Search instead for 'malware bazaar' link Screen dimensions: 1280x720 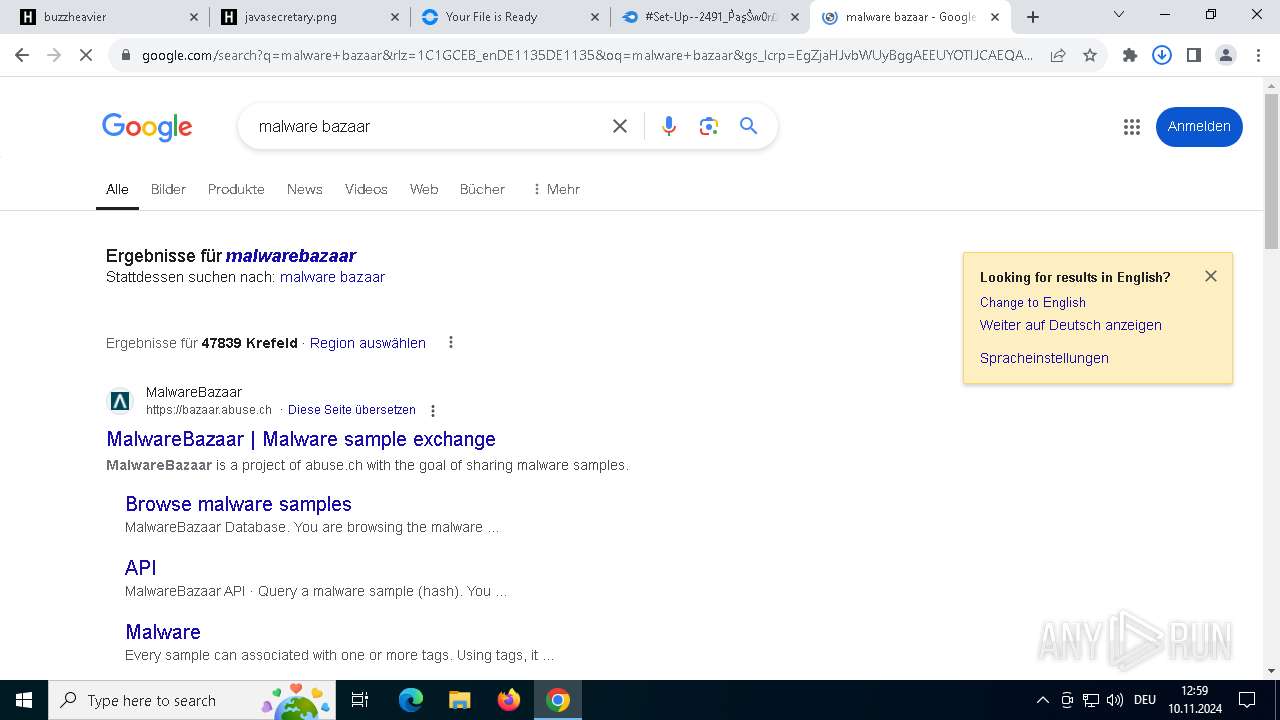(x=332, y=277)
